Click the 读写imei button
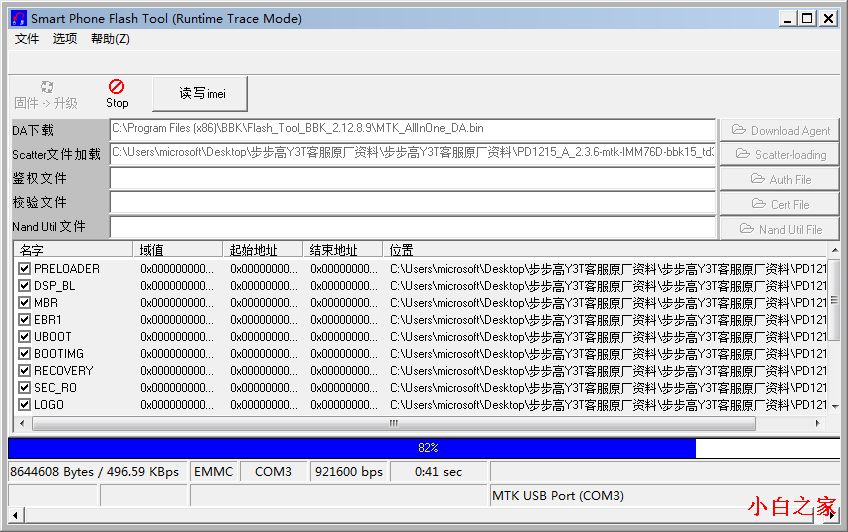 200,94
